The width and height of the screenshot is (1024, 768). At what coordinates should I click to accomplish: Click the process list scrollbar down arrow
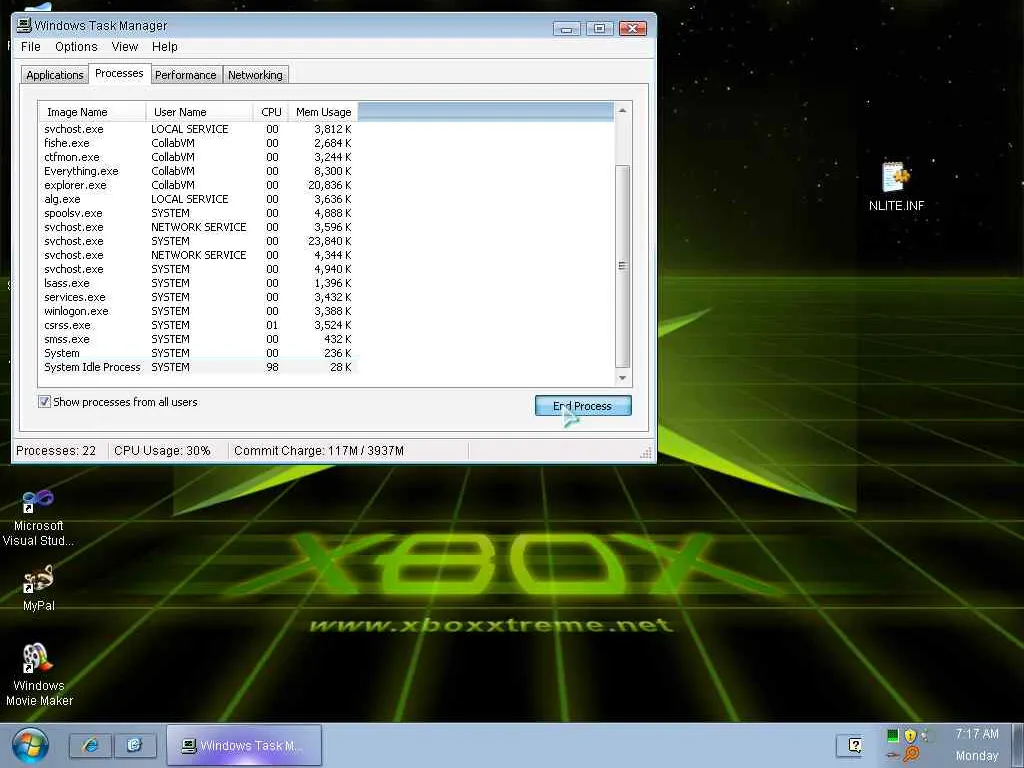tap(622, 377)
